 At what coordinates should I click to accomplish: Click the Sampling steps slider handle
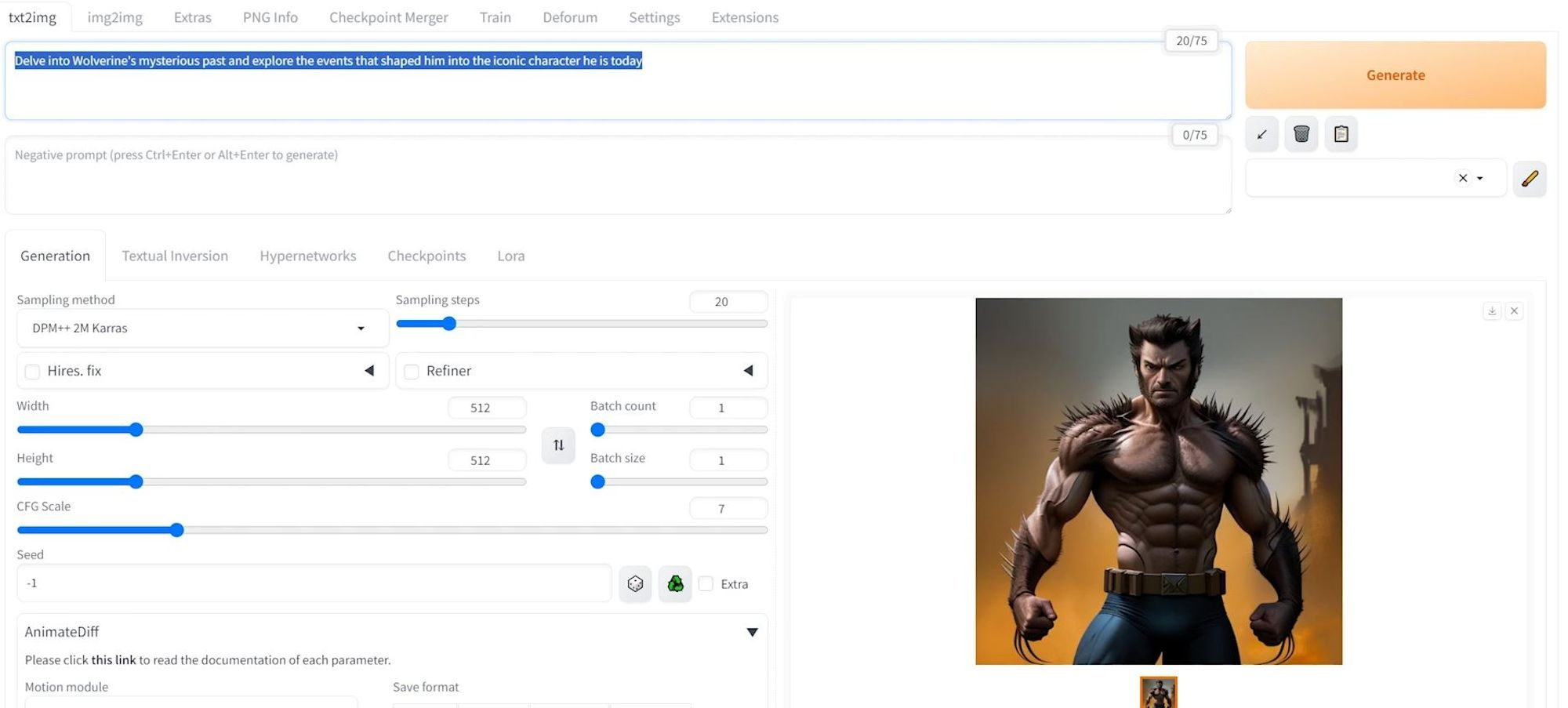448,324
